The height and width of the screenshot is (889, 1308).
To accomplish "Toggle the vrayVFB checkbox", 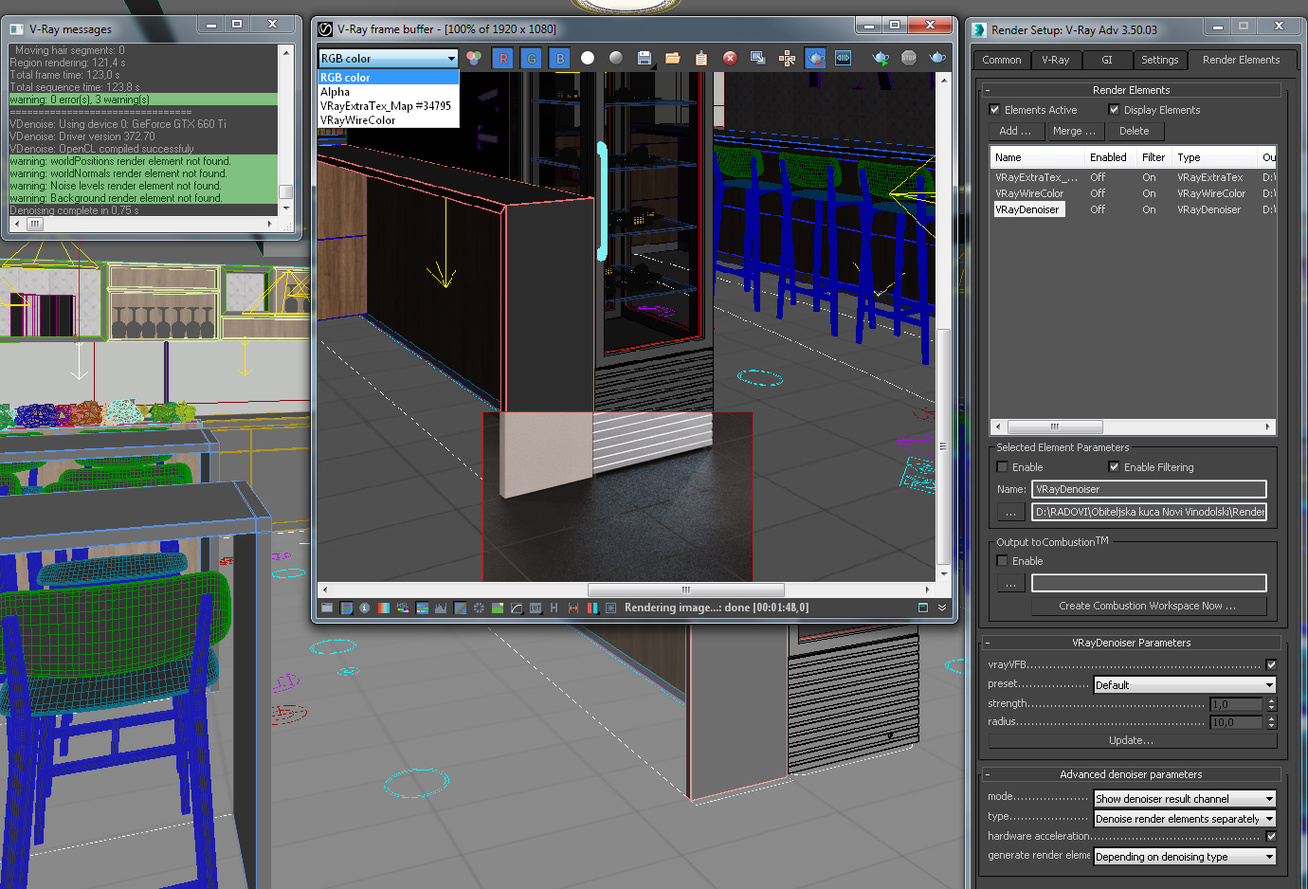I will pyautogui.click(x=1271, y=665).
